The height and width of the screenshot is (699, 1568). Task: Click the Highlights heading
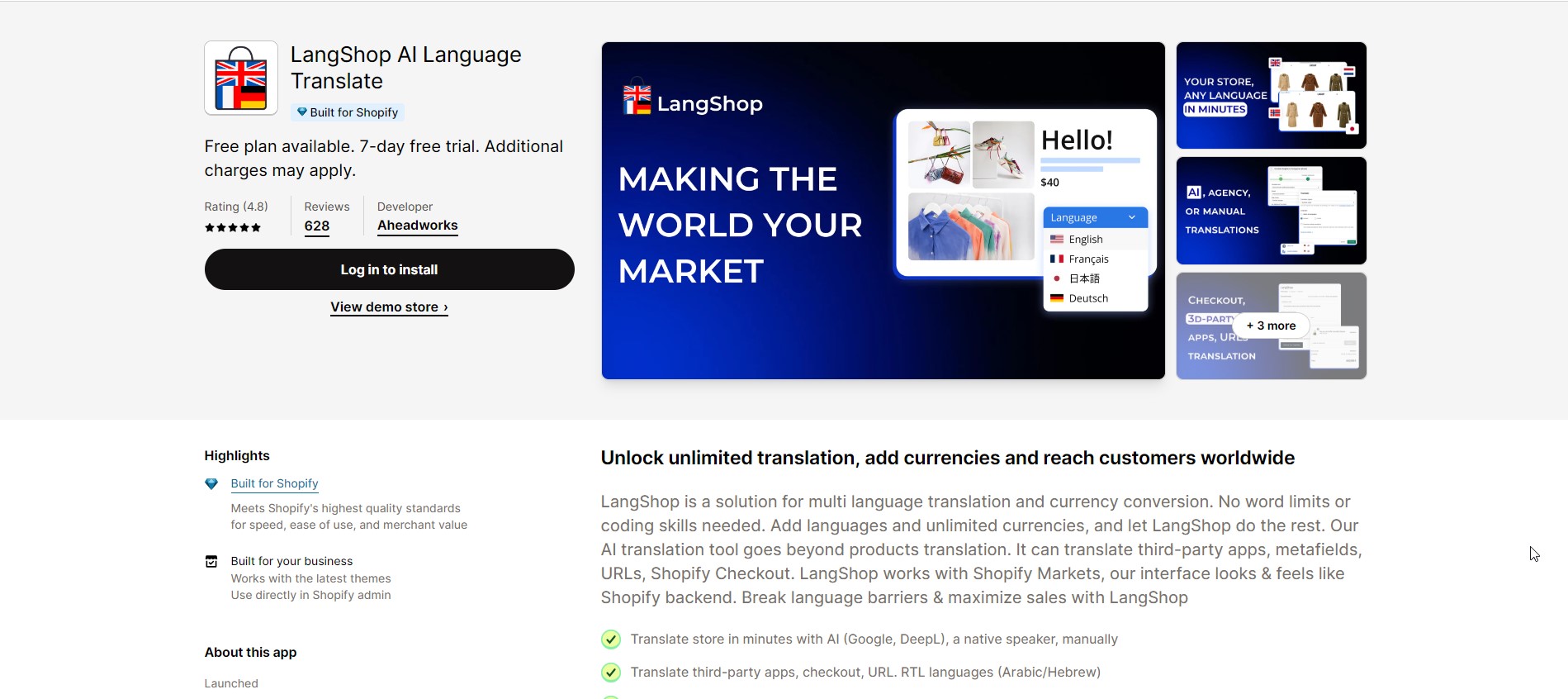pyautogui.click(x=237, y=456)
